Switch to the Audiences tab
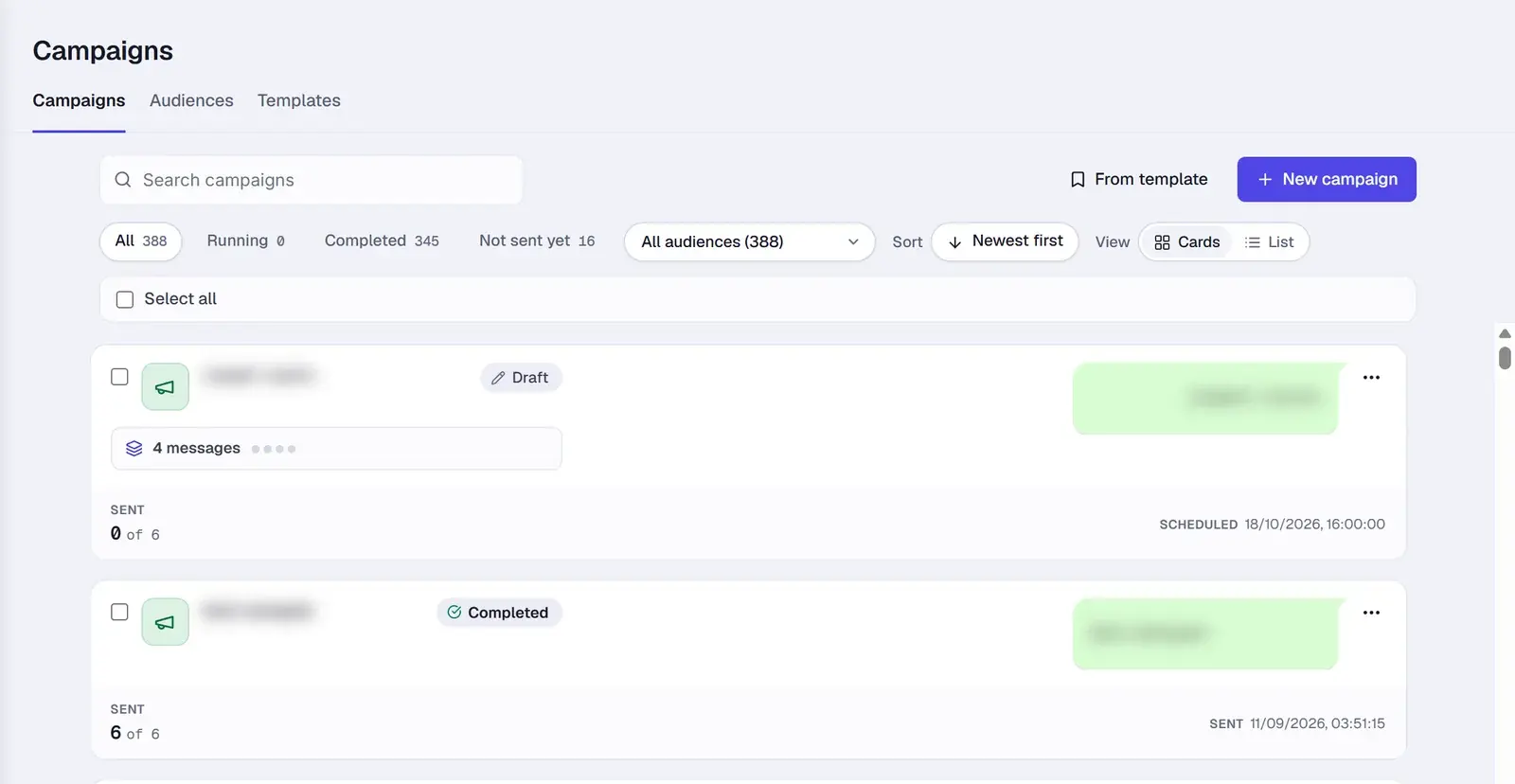The height and width of the screenshot is (784, 1515). (x=191, y=100)
